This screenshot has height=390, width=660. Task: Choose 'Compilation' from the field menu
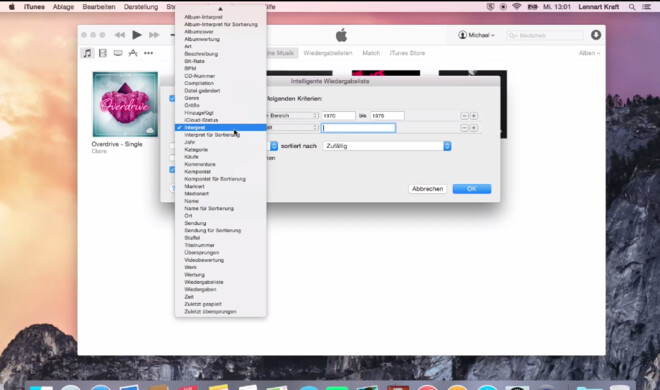click(x=221, y=83)
